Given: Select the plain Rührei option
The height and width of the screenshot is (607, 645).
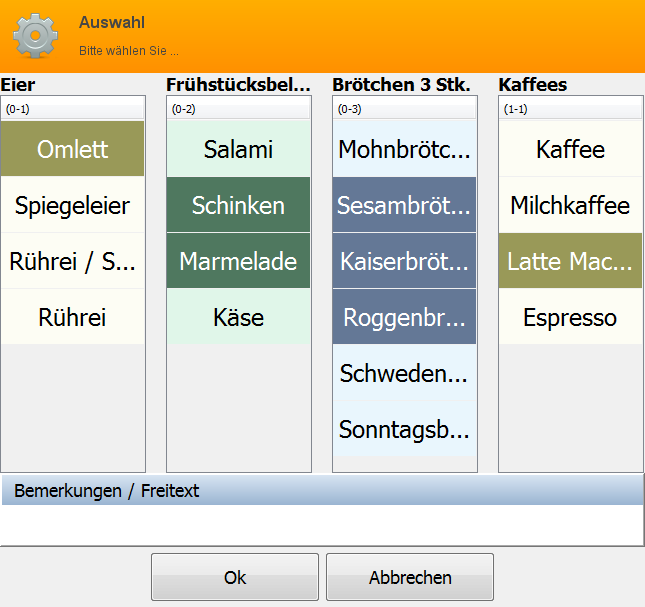Looking at the screenshot, I should [73, 318].
